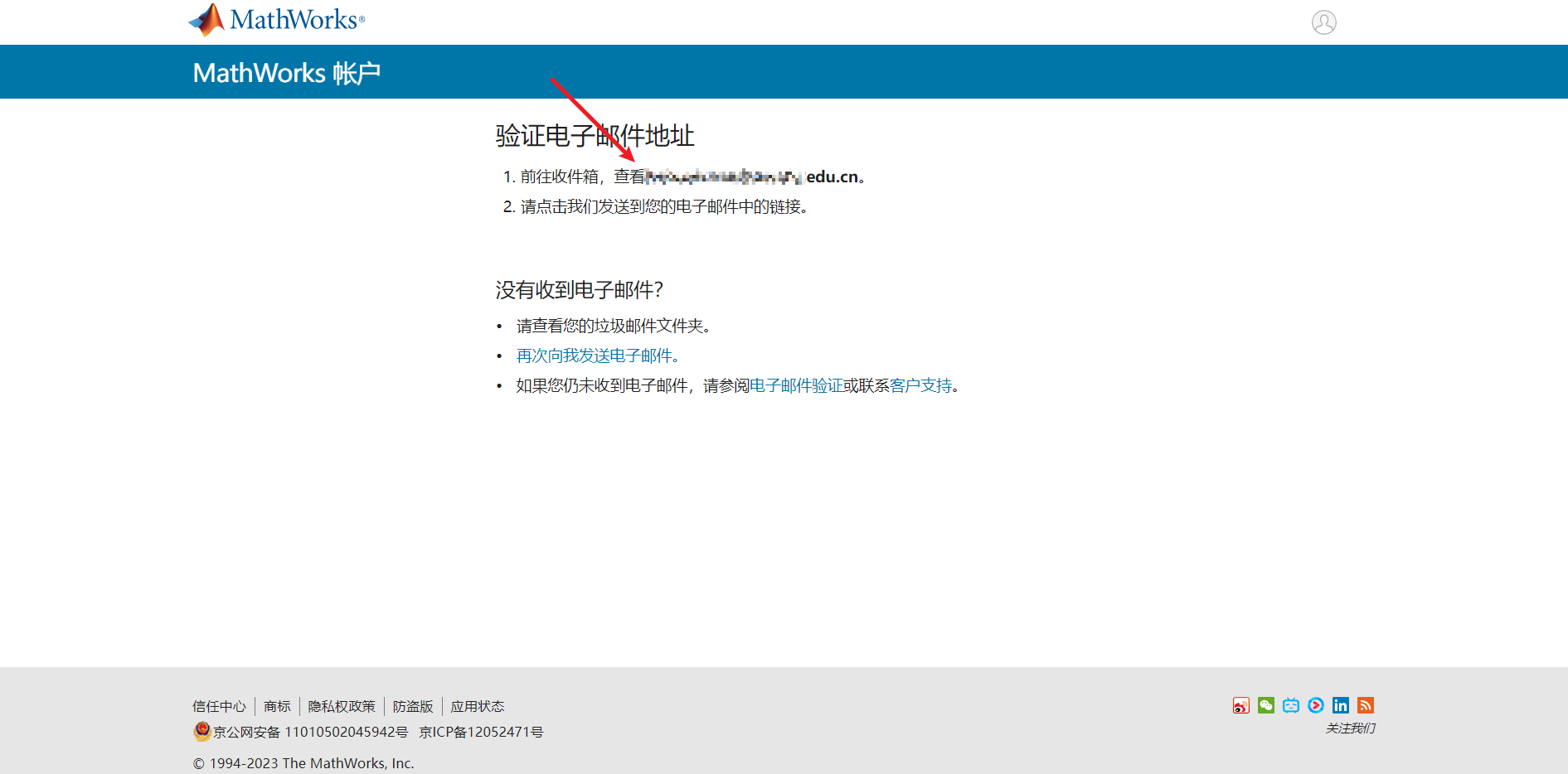Image resolution: width=1568 pixels, height=774 pixels.
Task: Click the public security badge icon
Action: [x=201, y=732]
